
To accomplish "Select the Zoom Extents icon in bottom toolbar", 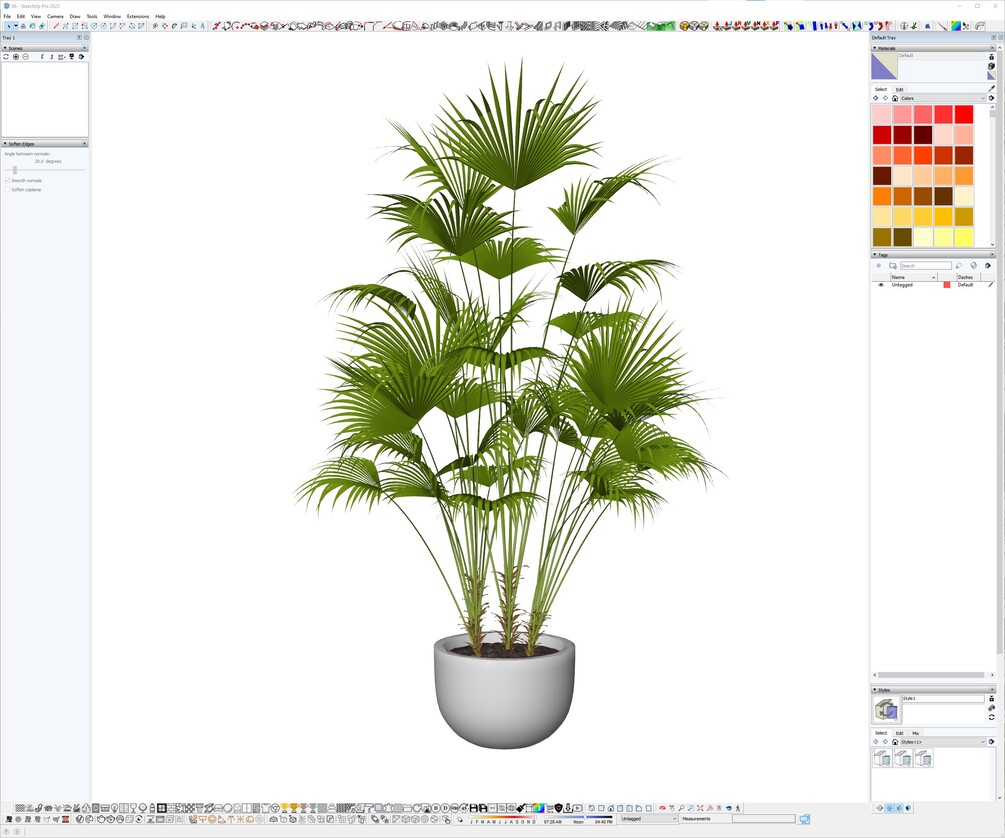I will [x=700, y=808].
